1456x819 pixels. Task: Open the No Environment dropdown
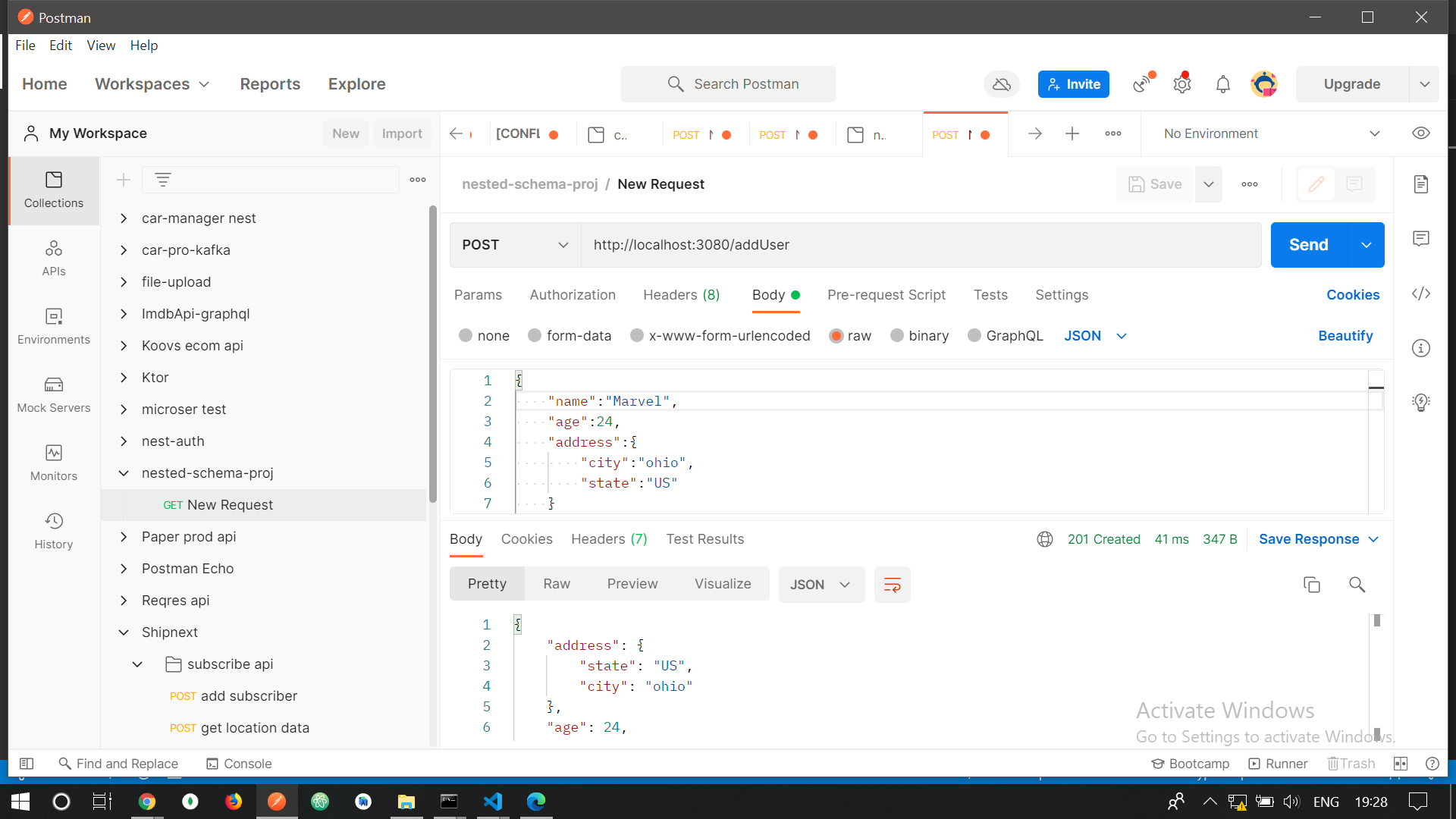[x=1271, y=134]
